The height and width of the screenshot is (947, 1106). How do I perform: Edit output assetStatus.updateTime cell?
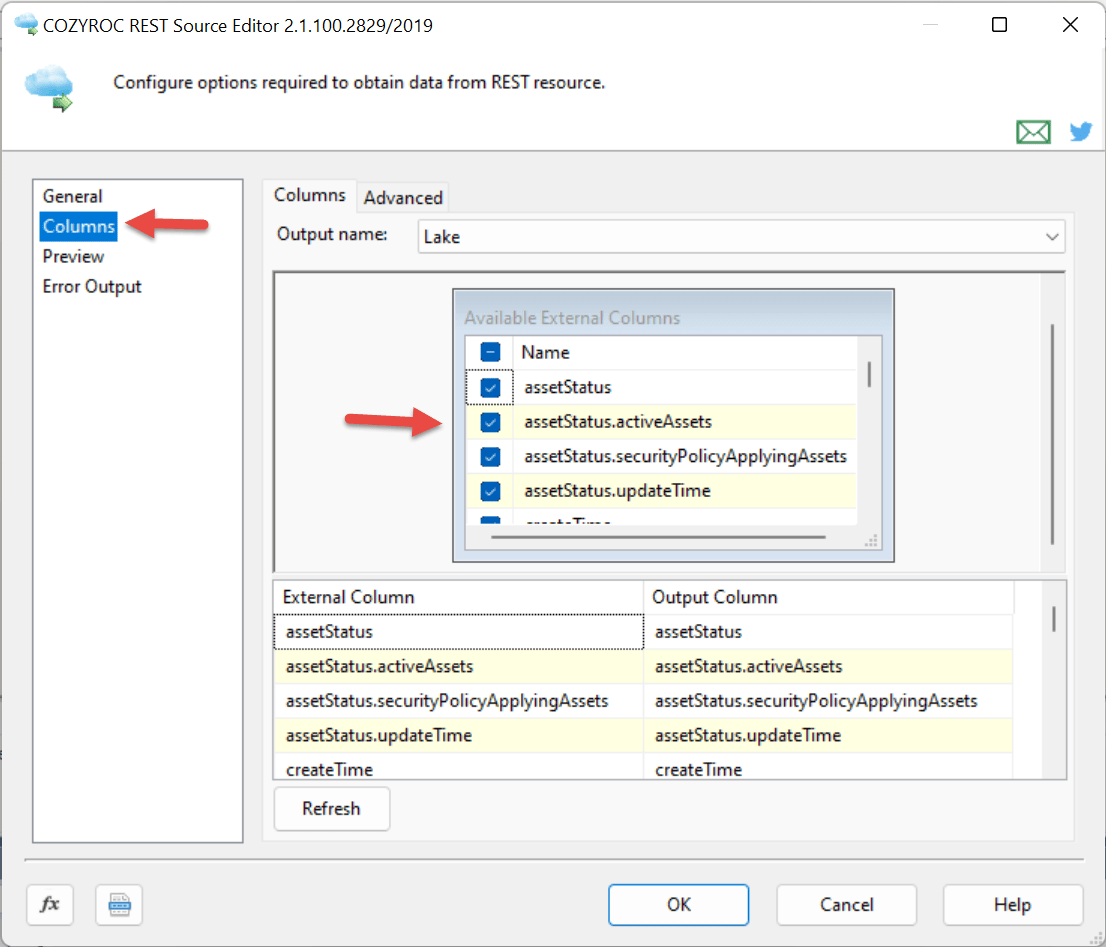point(829,735)
